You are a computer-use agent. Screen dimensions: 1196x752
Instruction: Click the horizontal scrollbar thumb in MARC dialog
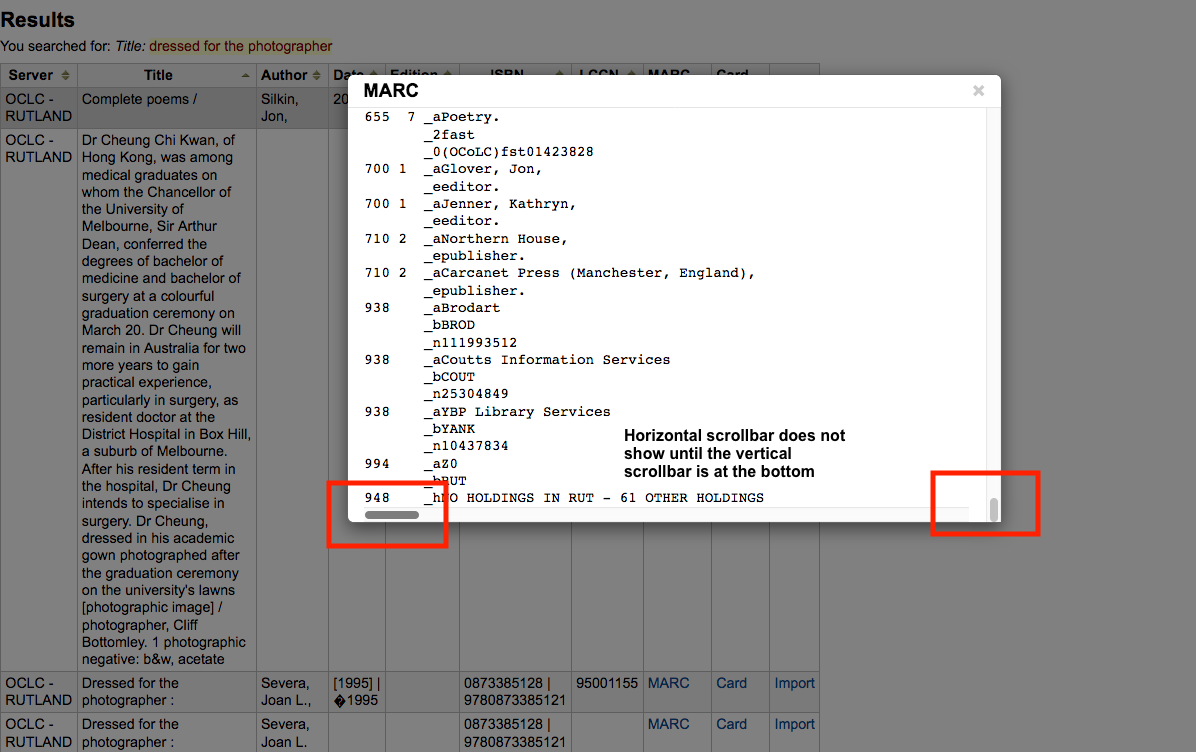click(x=392, y=515)
